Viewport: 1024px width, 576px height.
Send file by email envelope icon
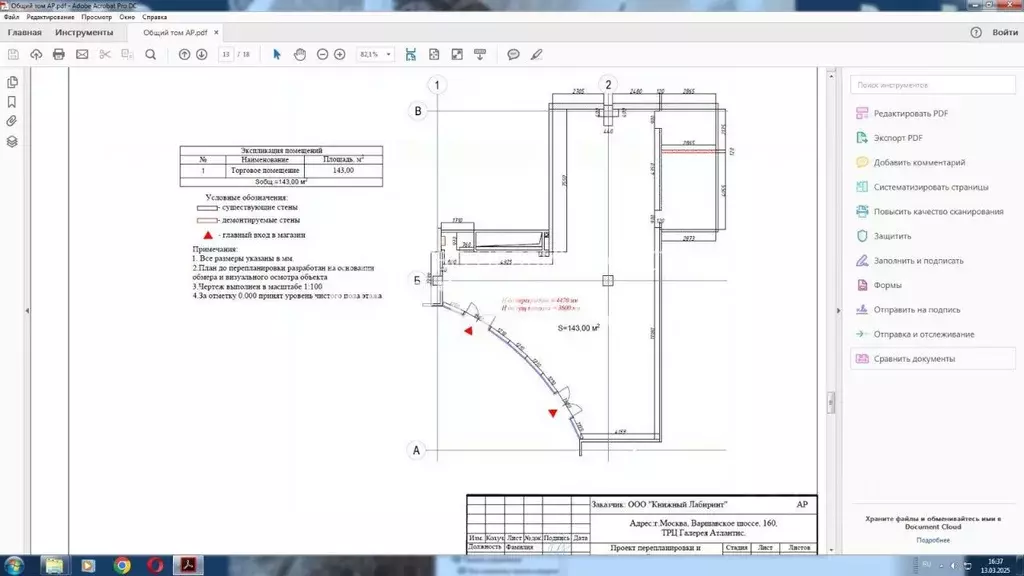click(x=82, y=55)
